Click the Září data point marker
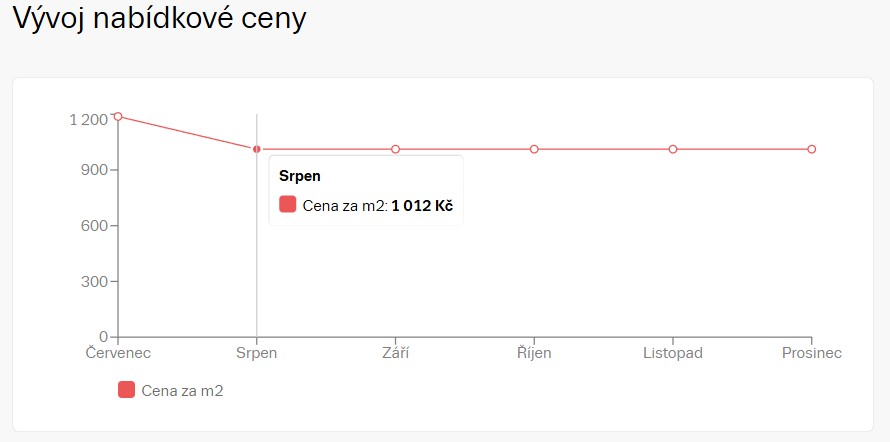The height and width of the screenshot is (442, 890). (x=396, y=149)
